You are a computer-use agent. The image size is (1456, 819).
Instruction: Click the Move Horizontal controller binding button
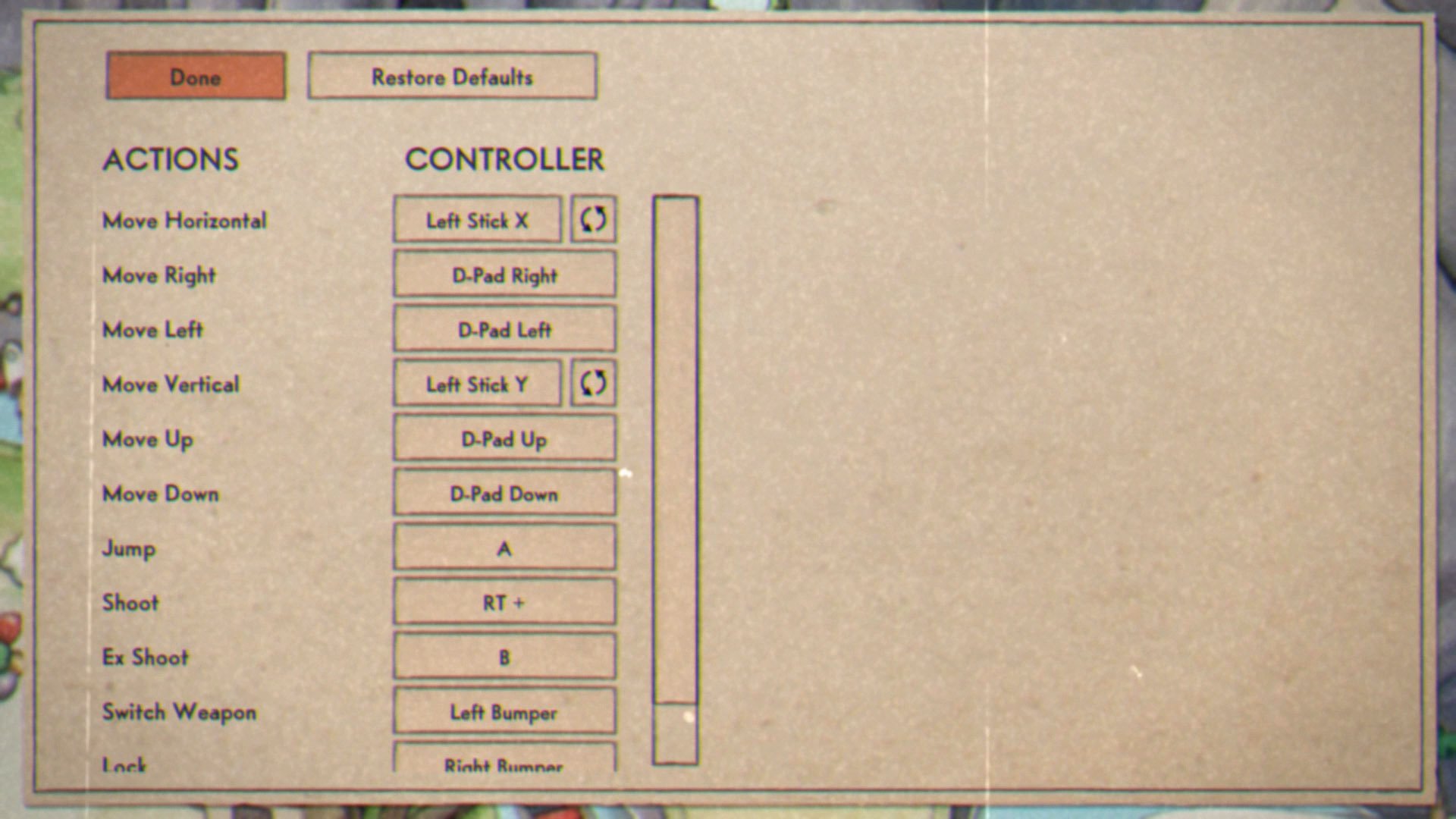479,220
